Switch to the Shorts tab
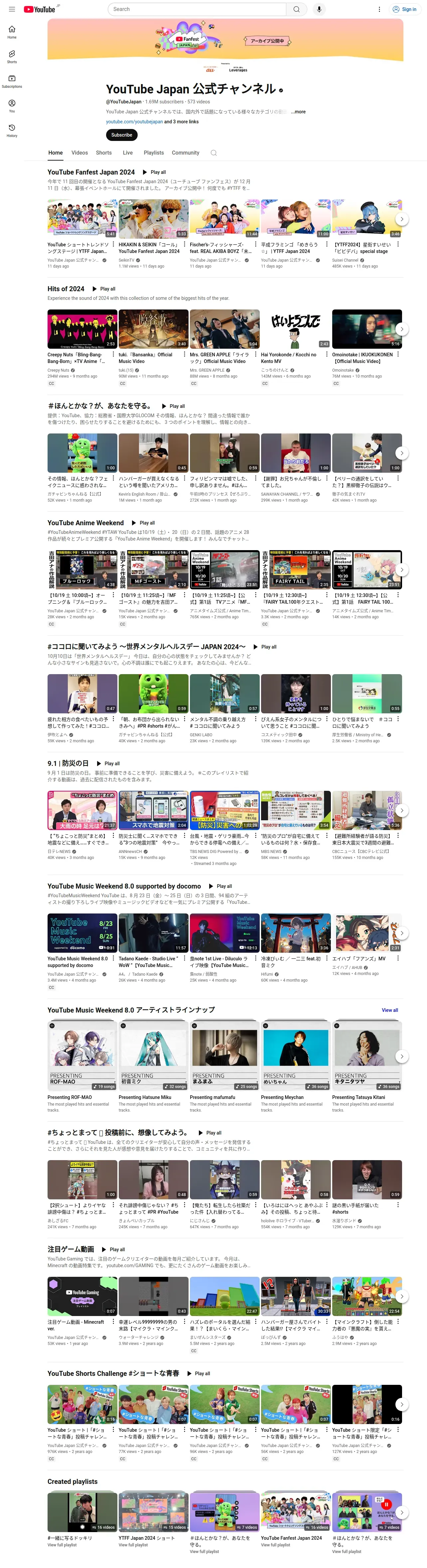 (104, 153)
